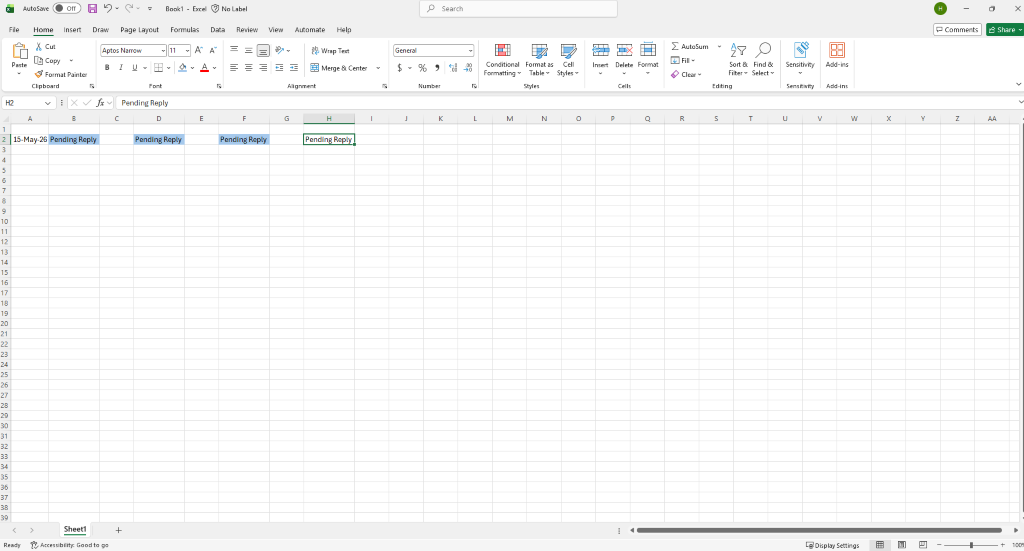Open the font size dropdown

pos(187,50)
